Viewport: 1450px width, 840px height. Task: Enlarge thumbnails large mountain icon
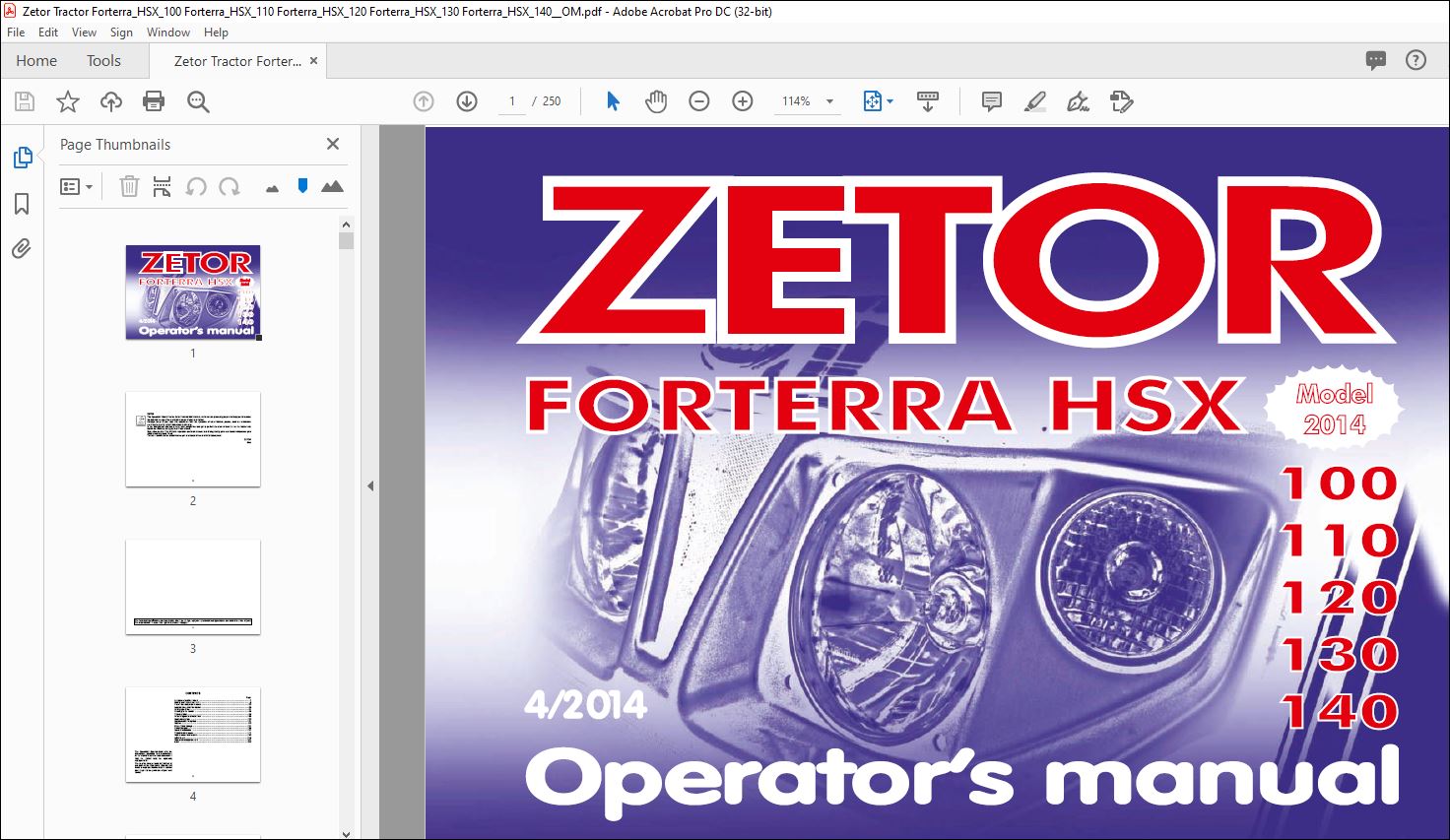point(333,186)
